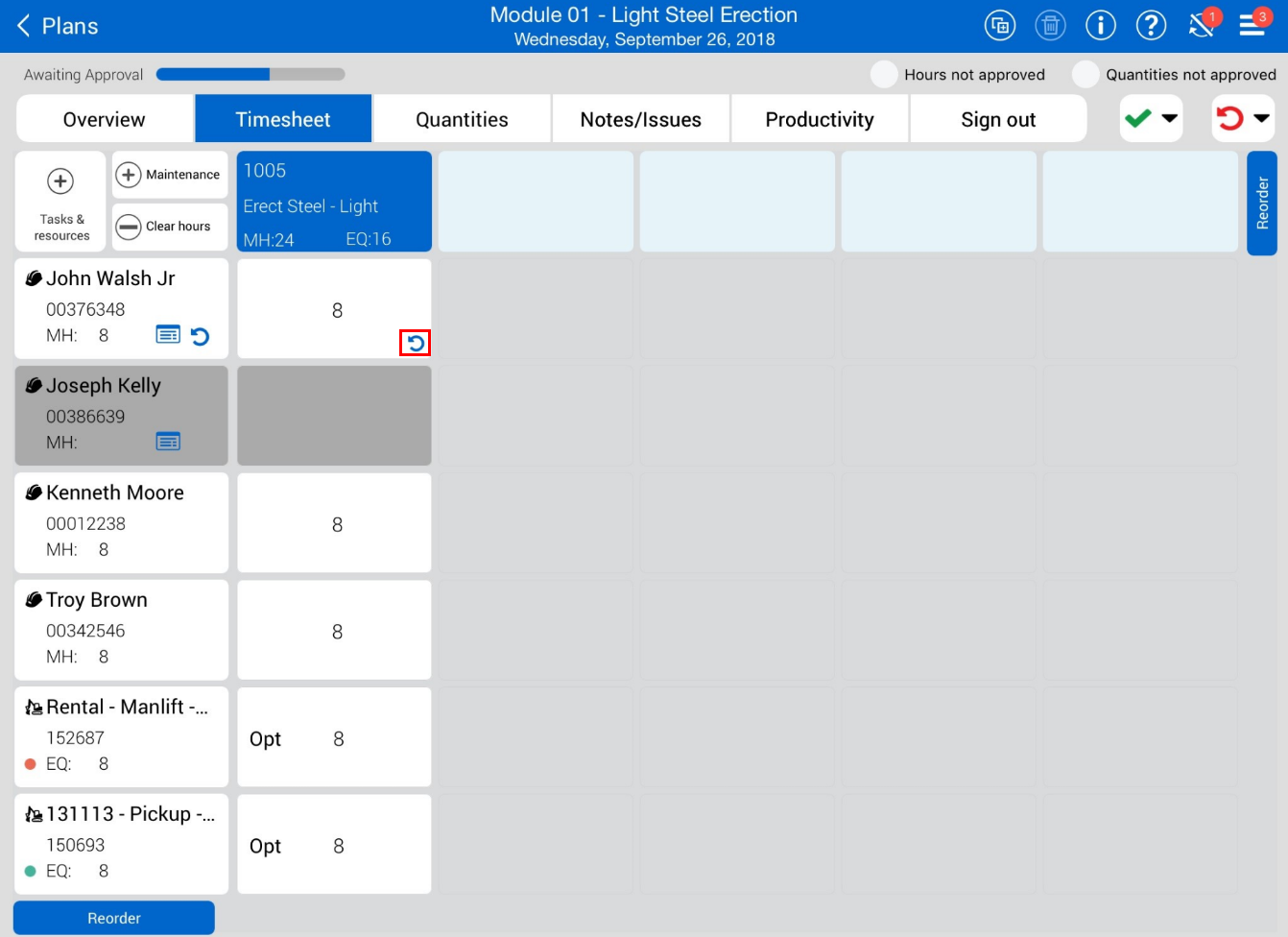
Task: Click the Module 01 - Light Steel Erection title
Action: click(x=644, y=14)
